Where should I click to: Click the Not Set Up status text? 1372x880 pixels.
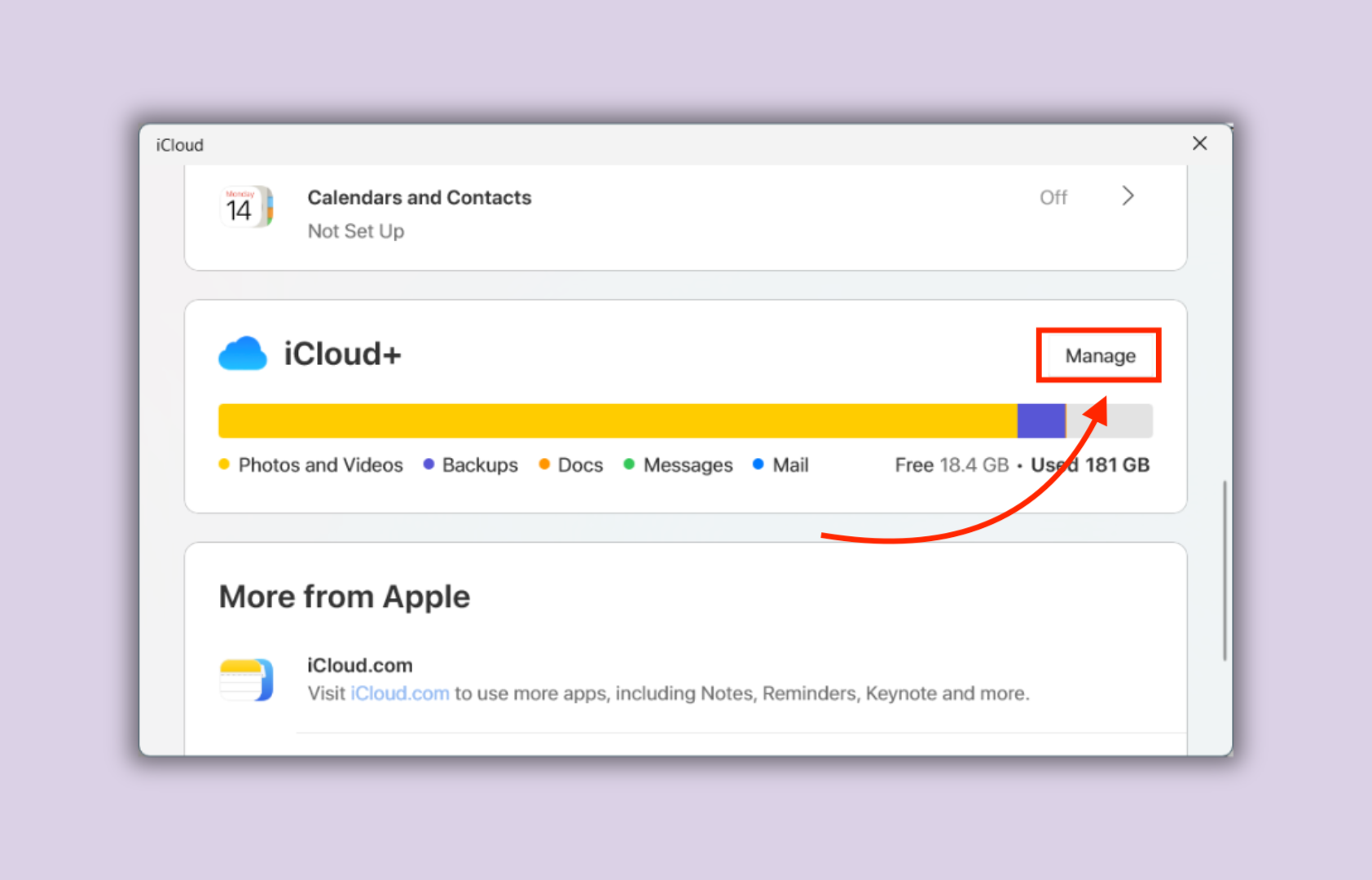coord(355,231)
